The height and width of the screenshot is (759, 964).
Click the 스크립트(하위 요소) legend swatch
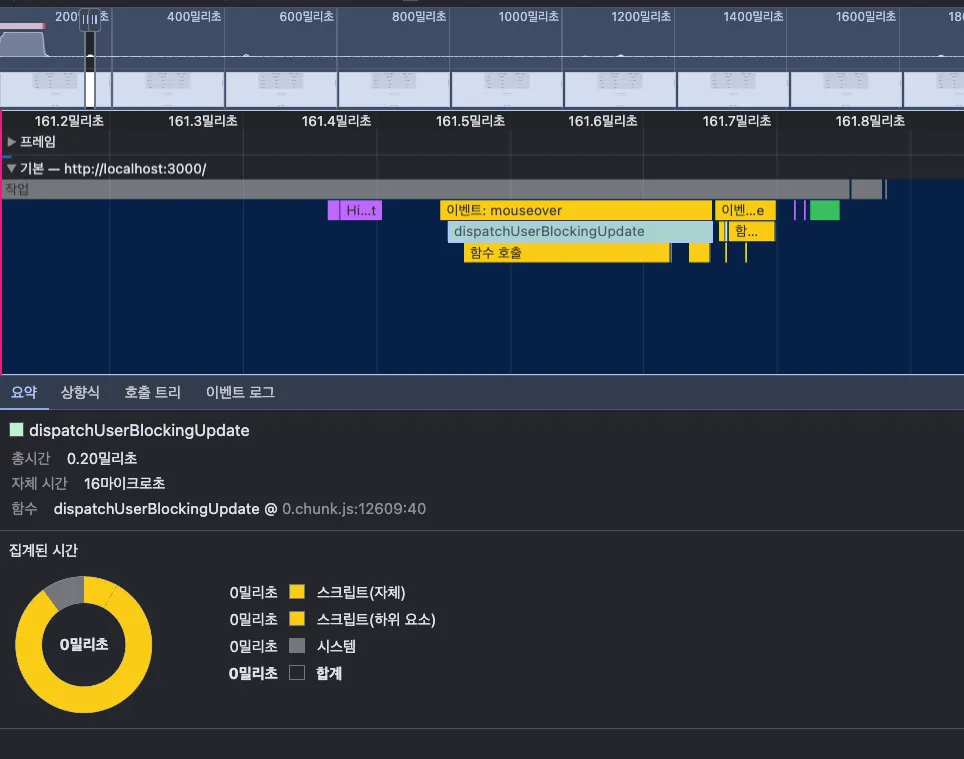coord(296,619)
